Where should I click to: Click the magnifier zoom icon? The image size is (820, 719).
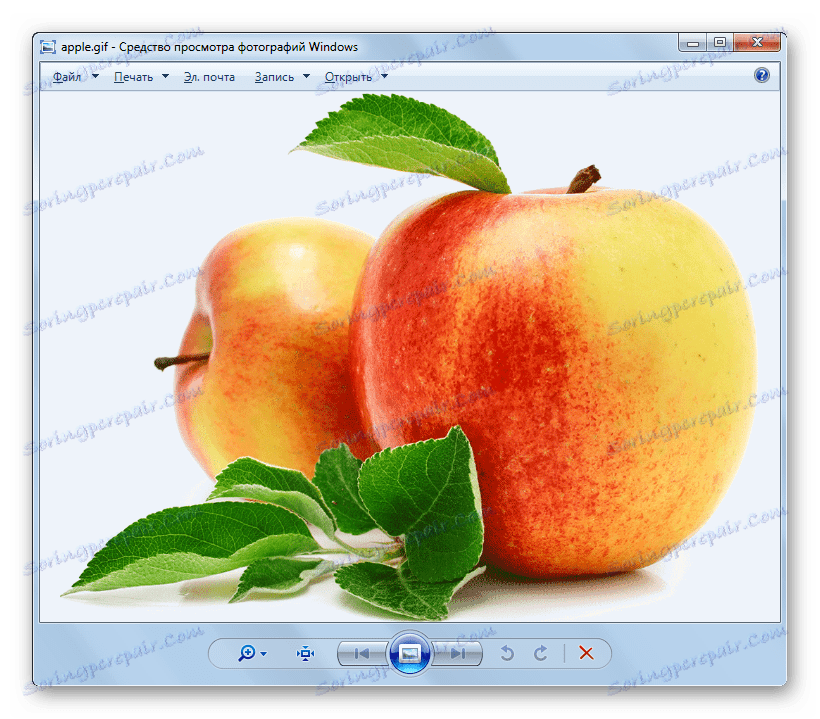[x=247, y=653]
